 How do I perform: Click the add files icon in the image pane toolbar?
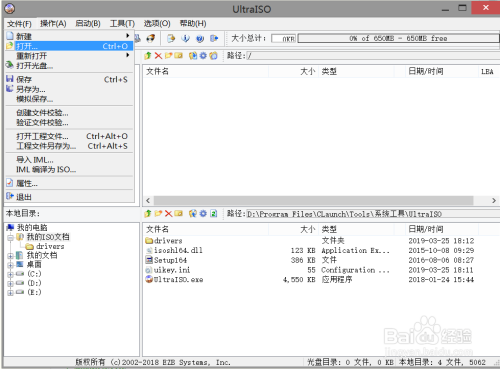[193, 55]
